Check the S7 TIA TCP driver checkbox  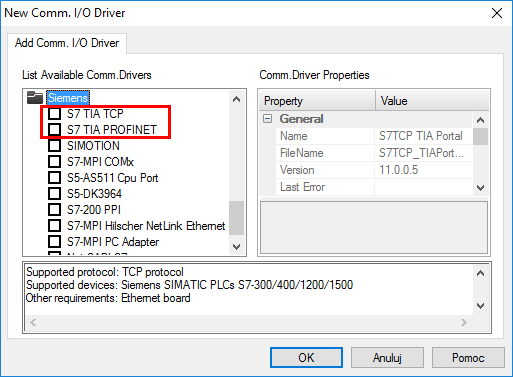[x=54, y=114]
